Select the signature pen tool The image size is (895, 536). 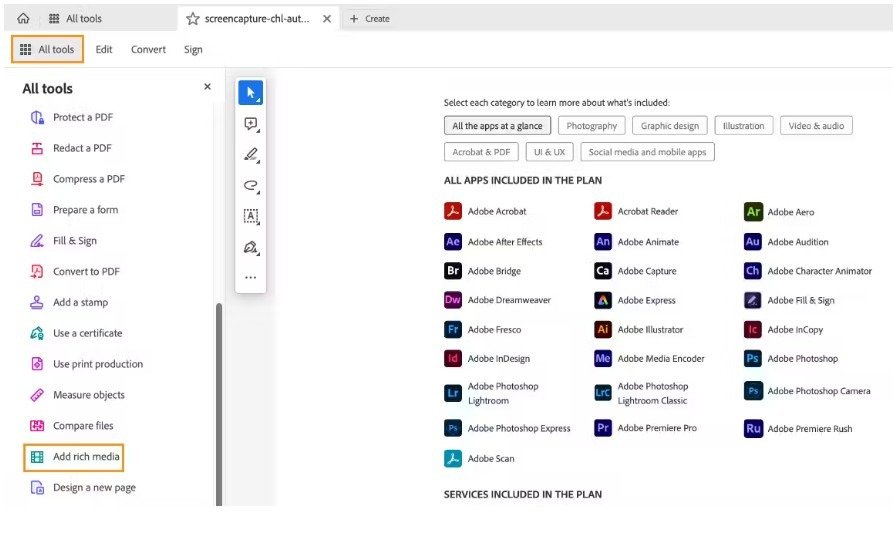coord(251,247)
